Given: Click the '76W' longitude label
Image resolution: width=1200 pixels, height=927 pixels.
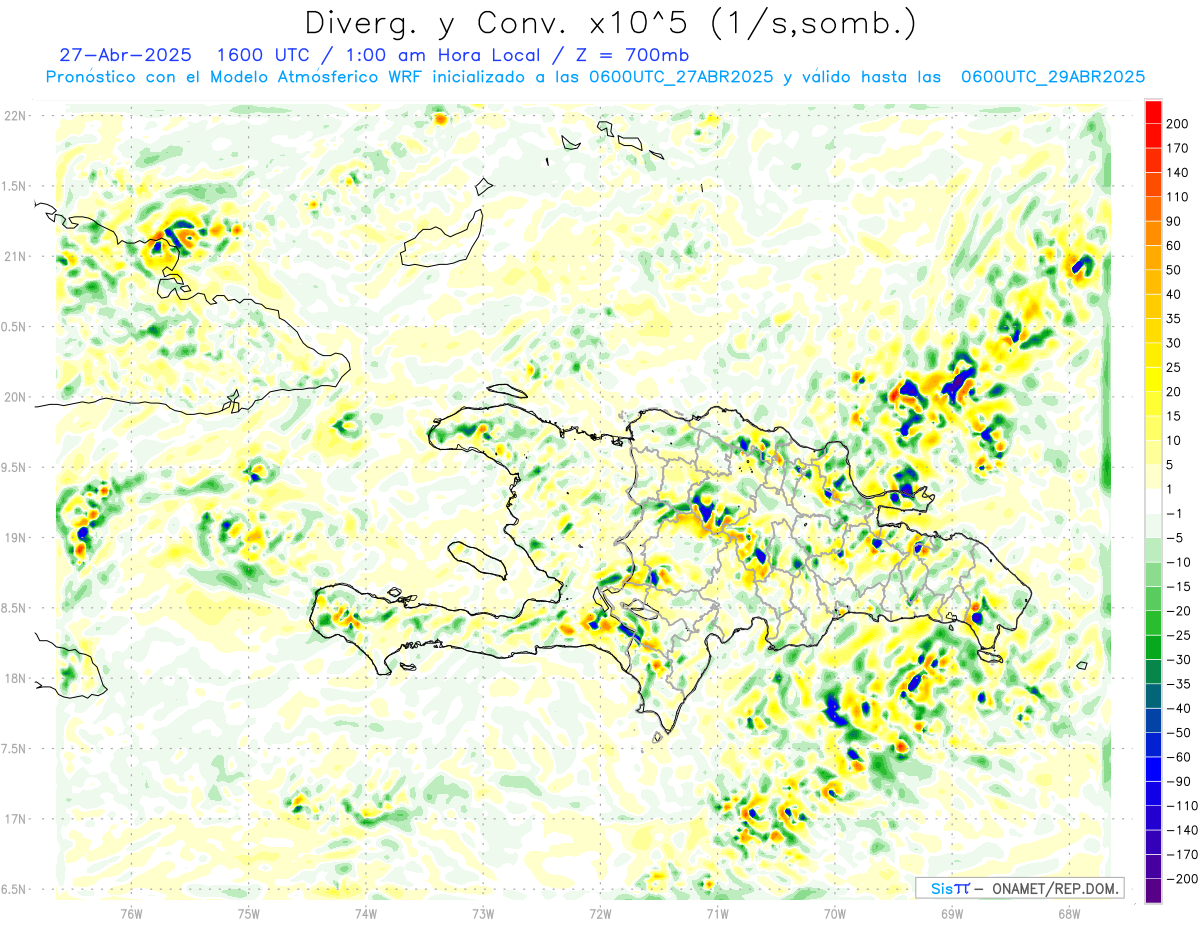Looking at the screenshot, I should pyautogui.click(x=131, y=913).
